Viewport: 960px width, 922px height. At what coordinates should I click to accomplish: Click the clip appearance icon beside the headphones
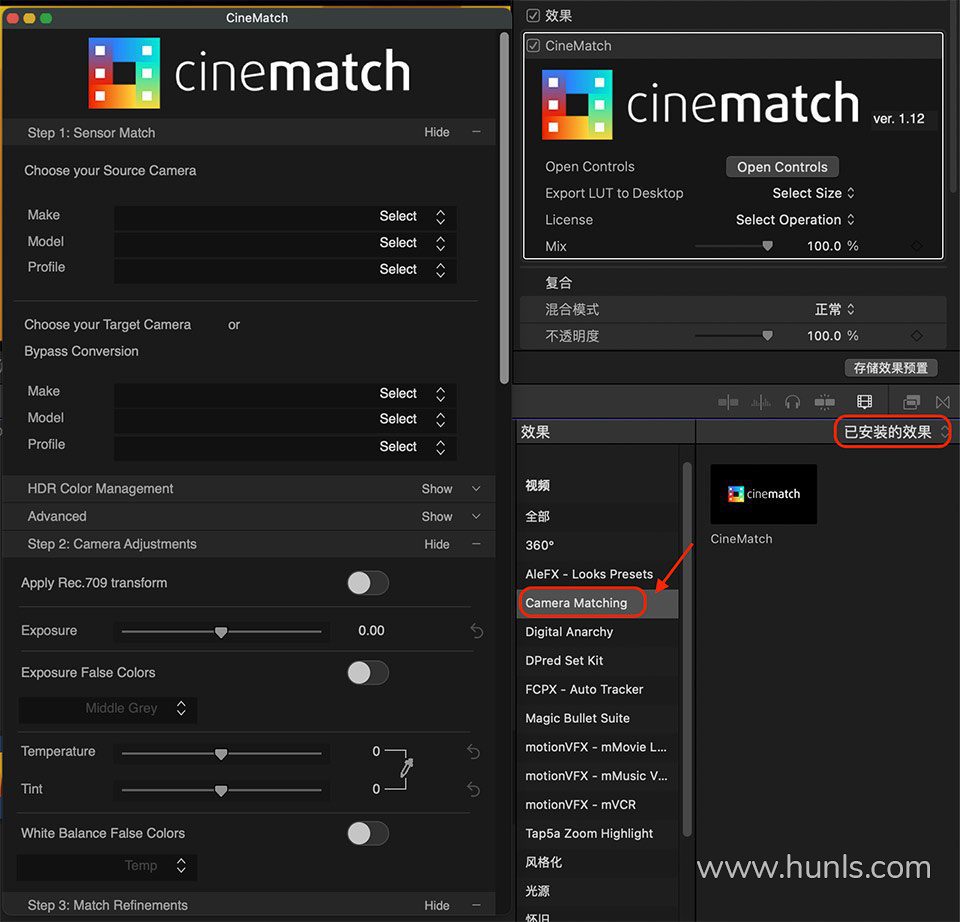pyautogui.click(x=824, y=402)
